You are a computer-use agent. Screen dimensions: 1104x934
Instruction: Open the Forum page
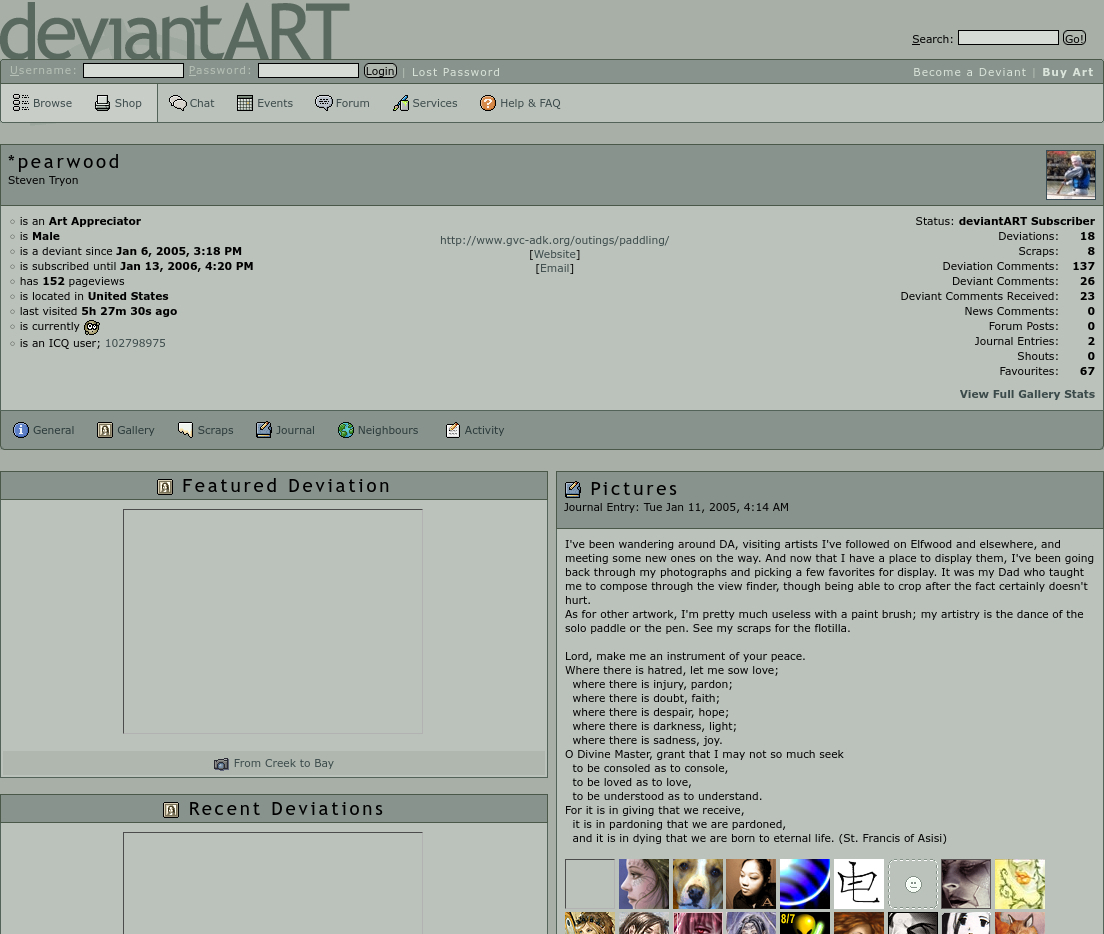click(x=353, y=103)
